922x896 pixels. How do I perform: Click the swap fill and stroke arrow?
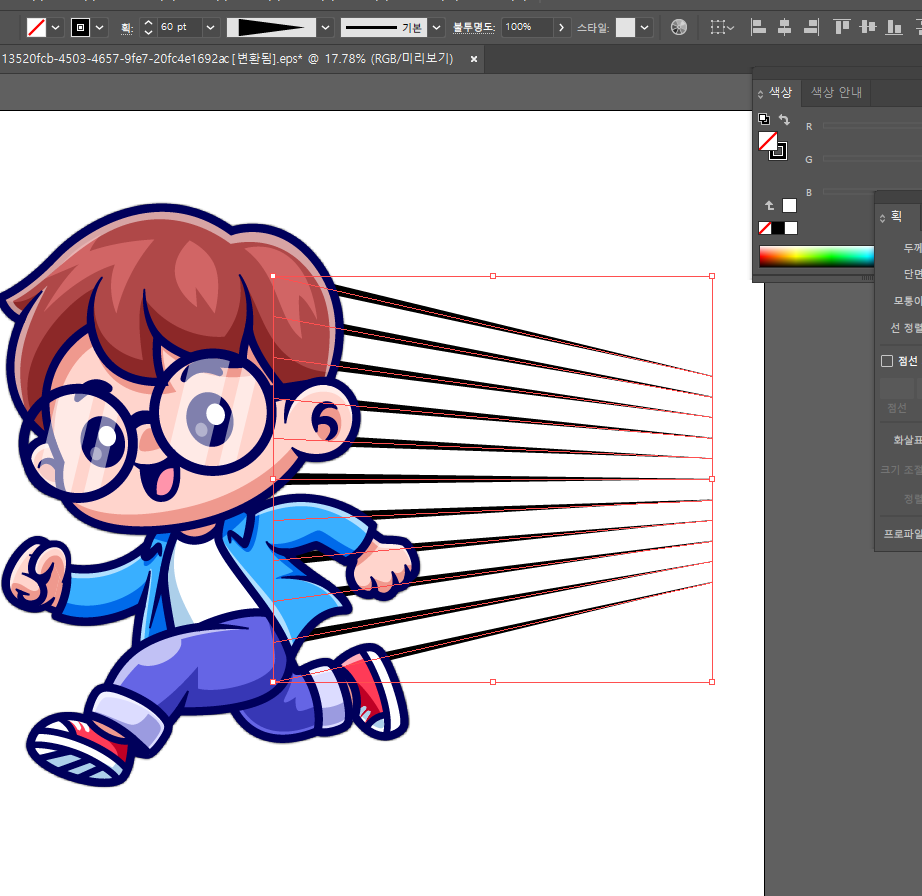(x=784, y=119)
